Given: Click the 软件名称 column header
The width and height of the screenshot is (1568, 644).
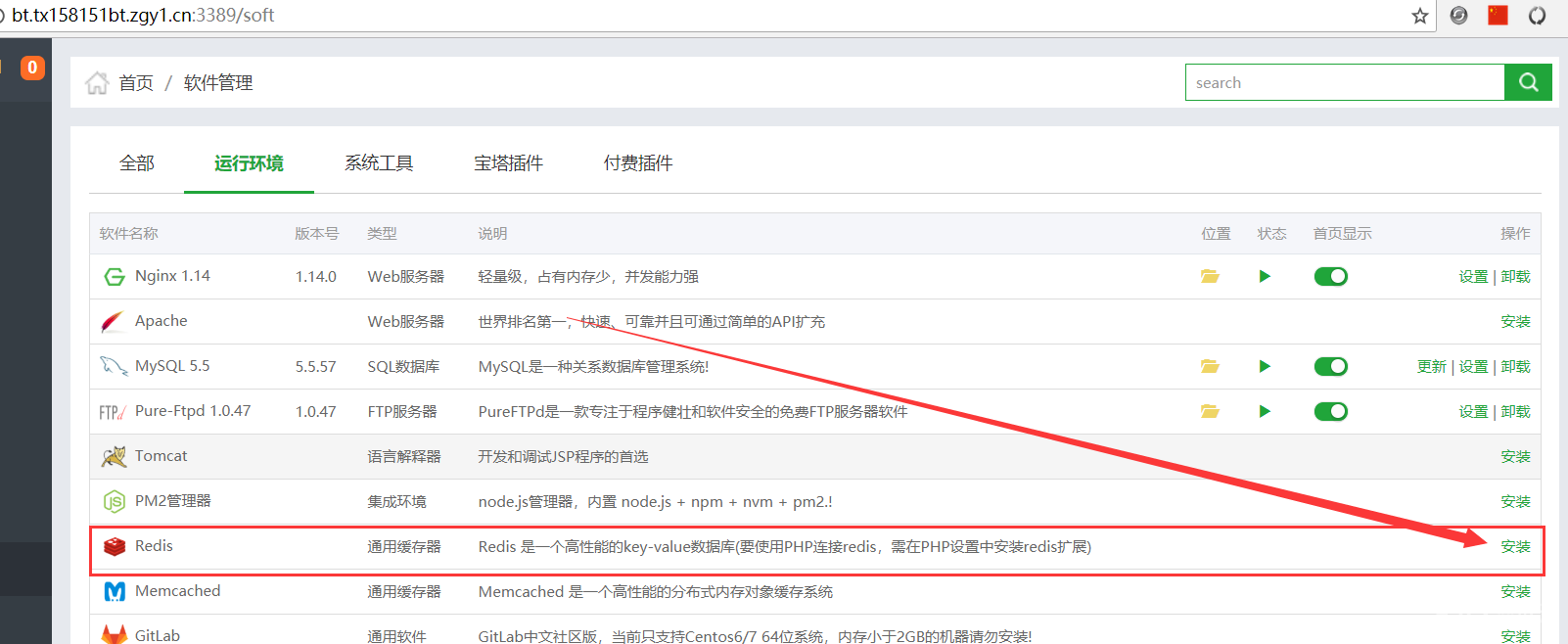Looking at the screenshot, I should click(129, 234).
